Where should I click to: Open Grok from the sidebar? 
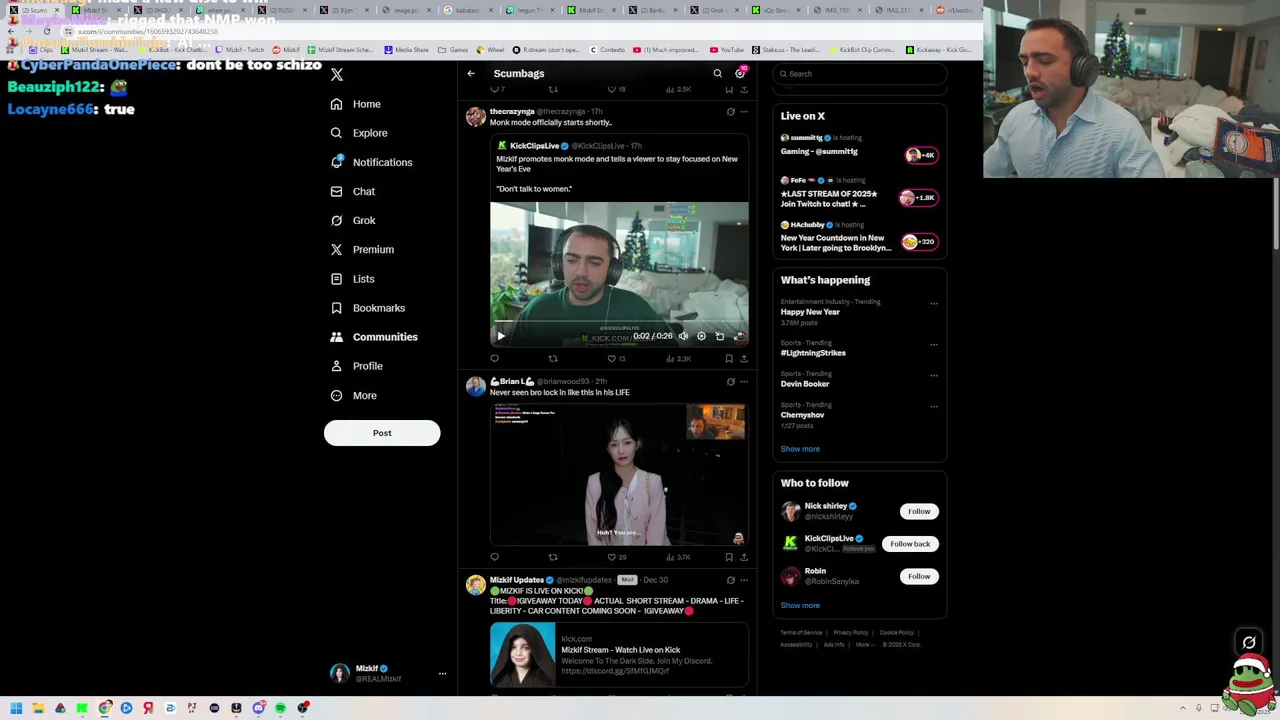pos(352,220)
